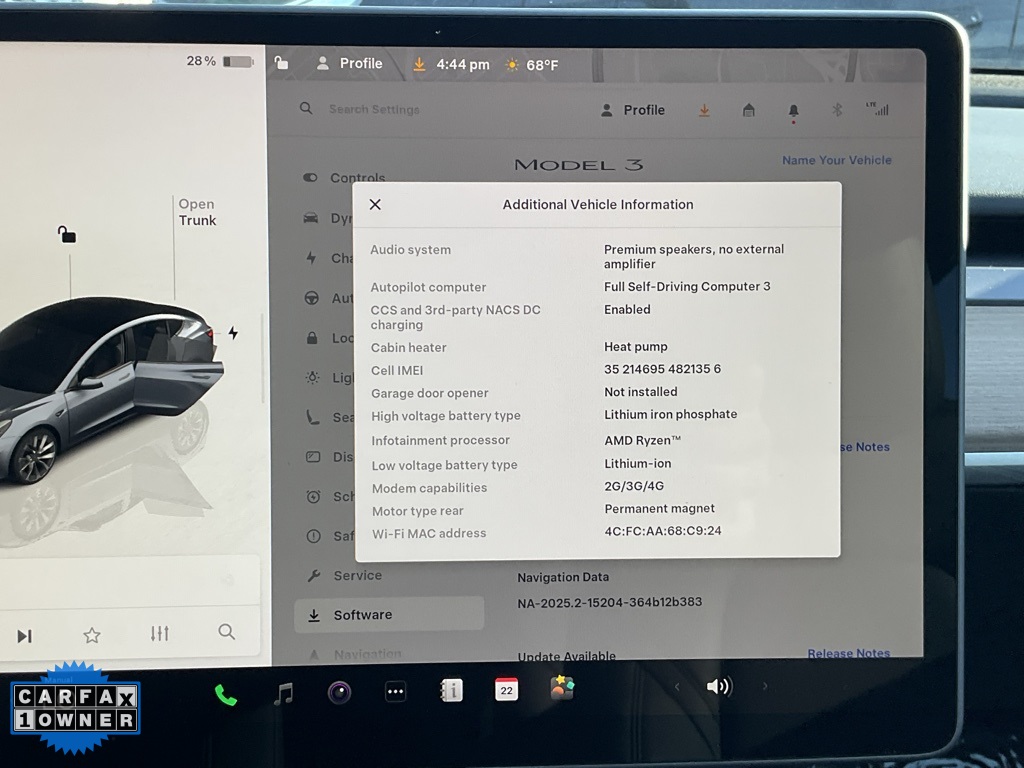Open the Toybox app in dock
The width and height of the screenshot is (1024, 768).
click(562, 688)
